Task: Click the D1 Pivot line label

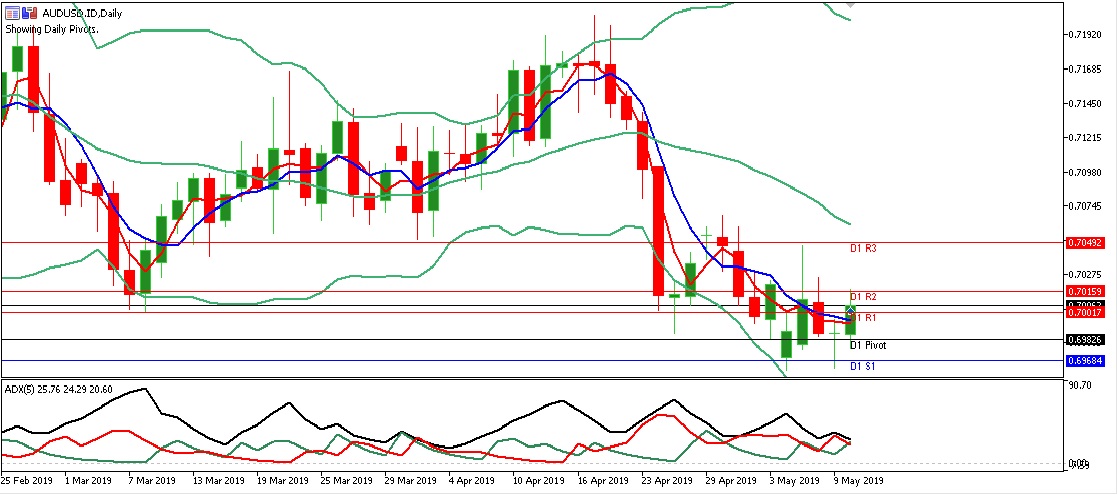Action: pyautogui.click(x=868, y=345)
